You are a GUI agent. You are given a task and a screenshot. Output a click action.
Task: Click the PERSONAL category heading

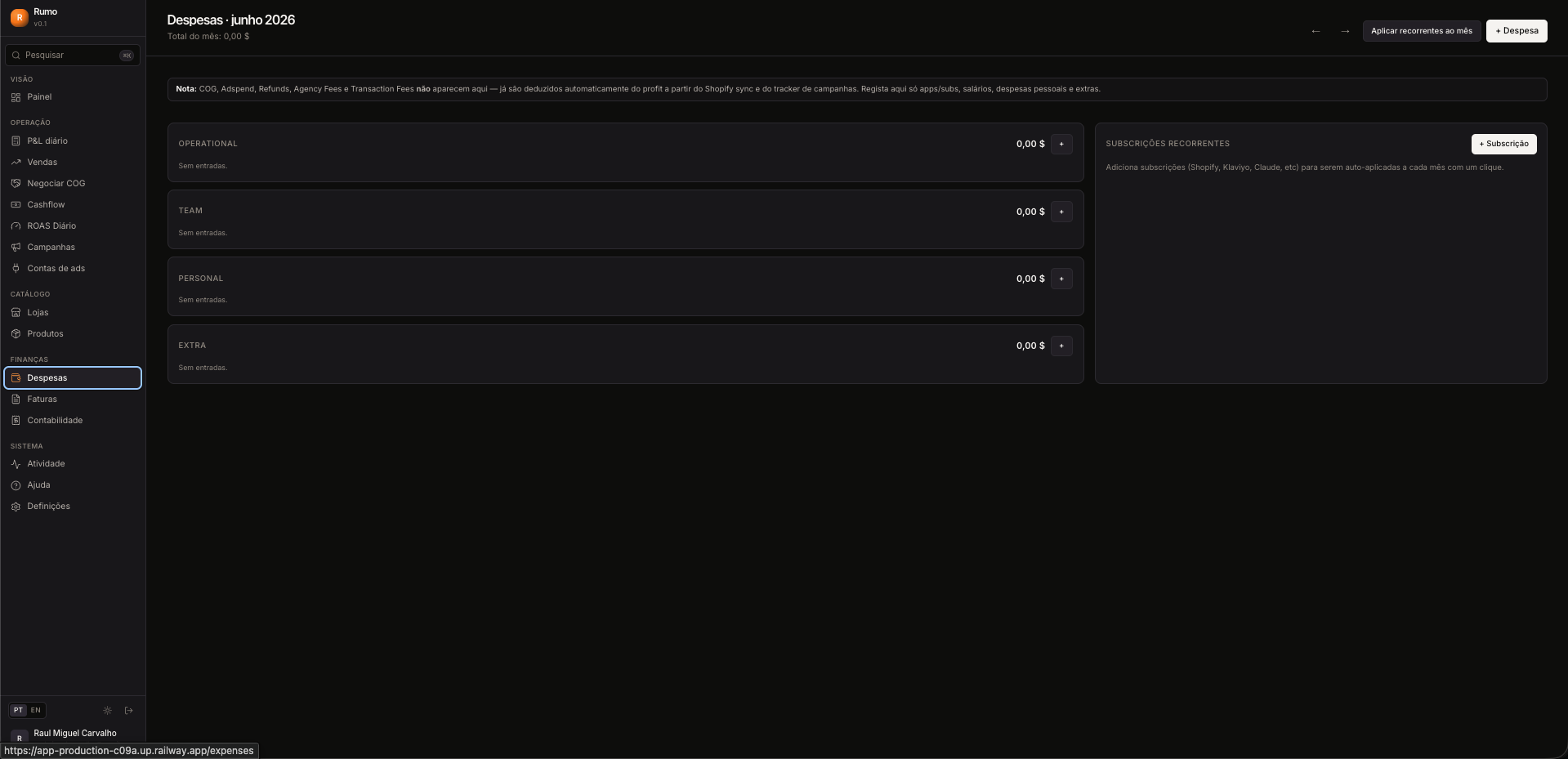pos(200,279)
